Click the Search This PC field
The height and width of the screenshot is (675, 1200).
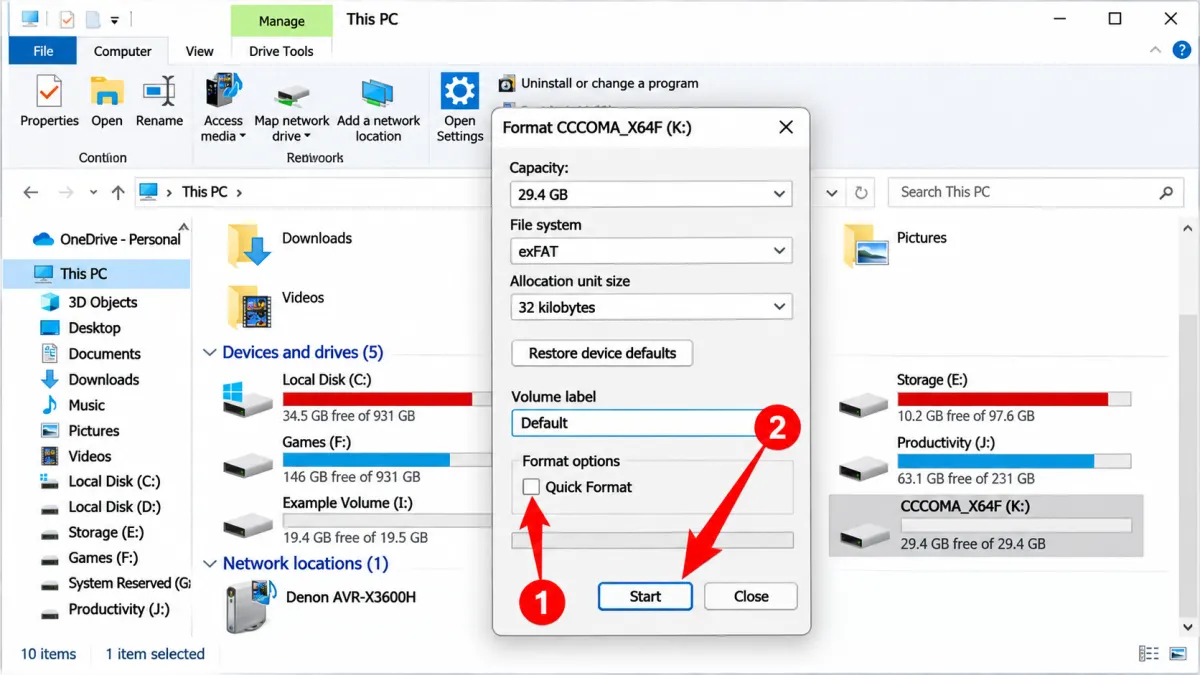(x=1034, y=192)
